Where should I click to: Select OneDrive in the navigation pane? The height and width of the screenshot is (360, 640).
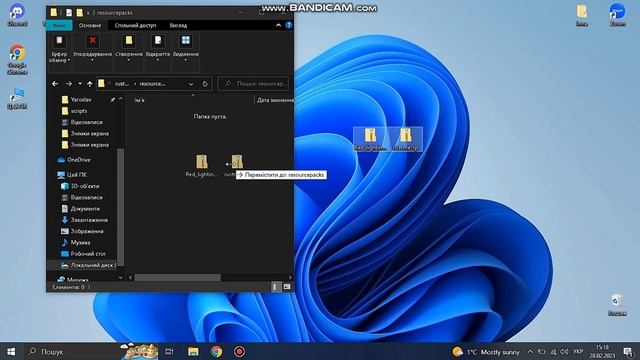coord(78,160)
